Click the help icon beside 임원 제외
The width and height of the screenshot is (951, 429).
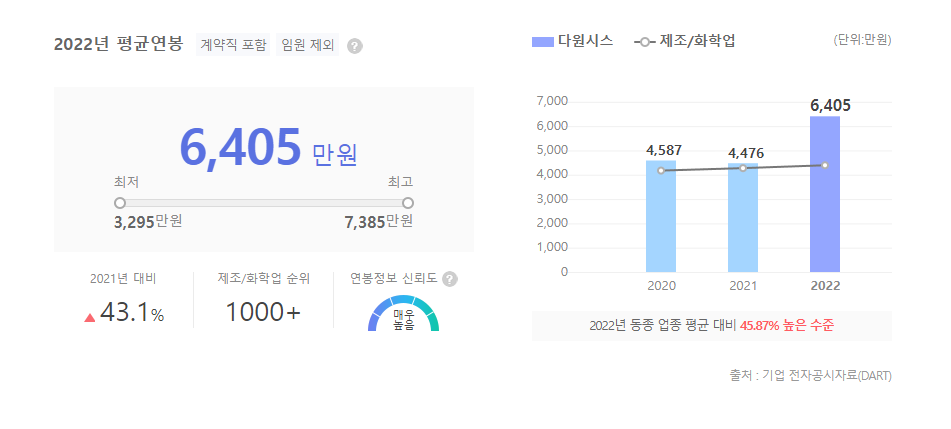point(355,46)
